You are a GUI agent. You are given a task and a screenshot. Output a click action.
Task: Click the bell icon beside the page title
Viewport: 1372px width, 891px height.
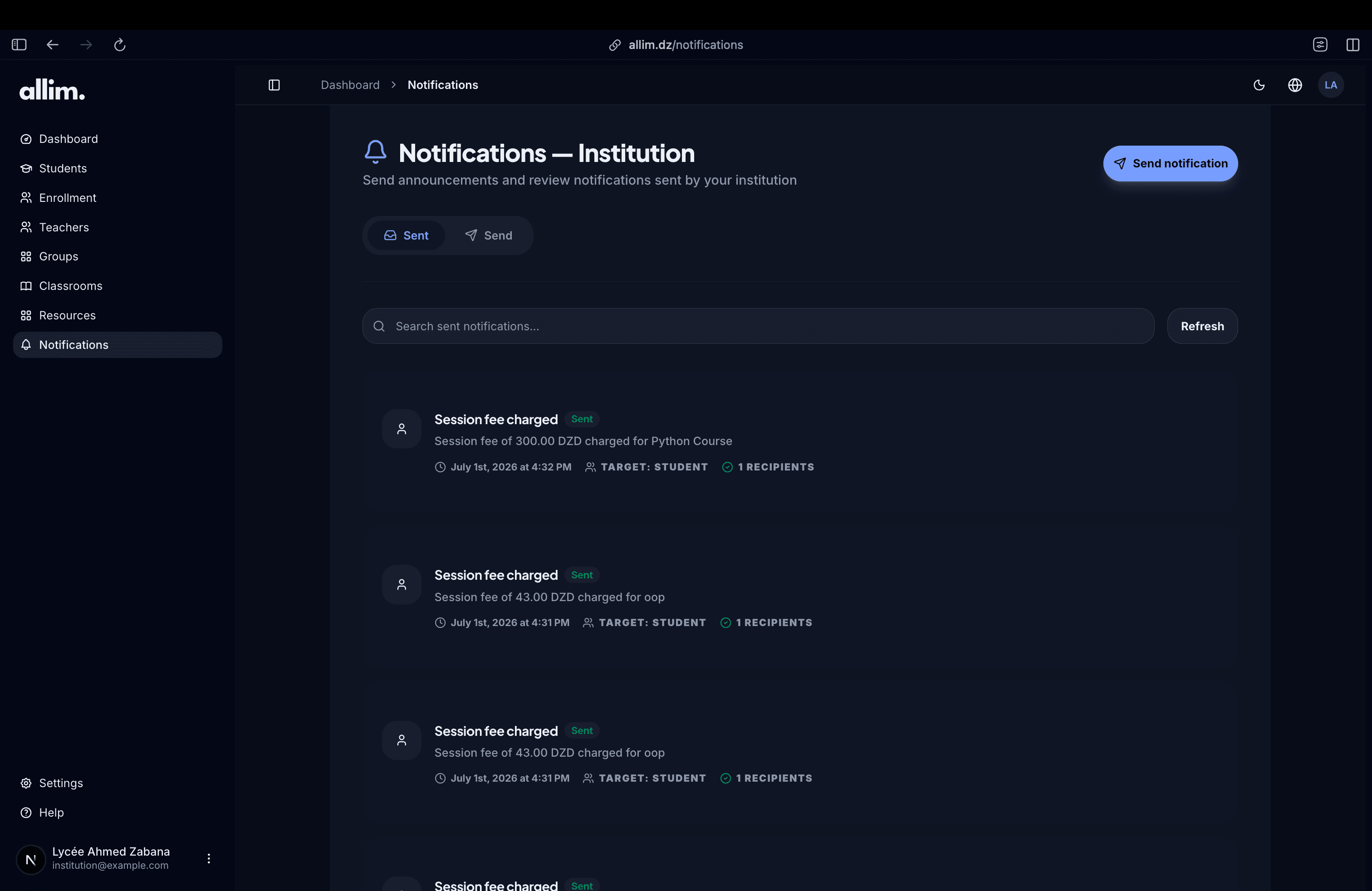point(375,152)
